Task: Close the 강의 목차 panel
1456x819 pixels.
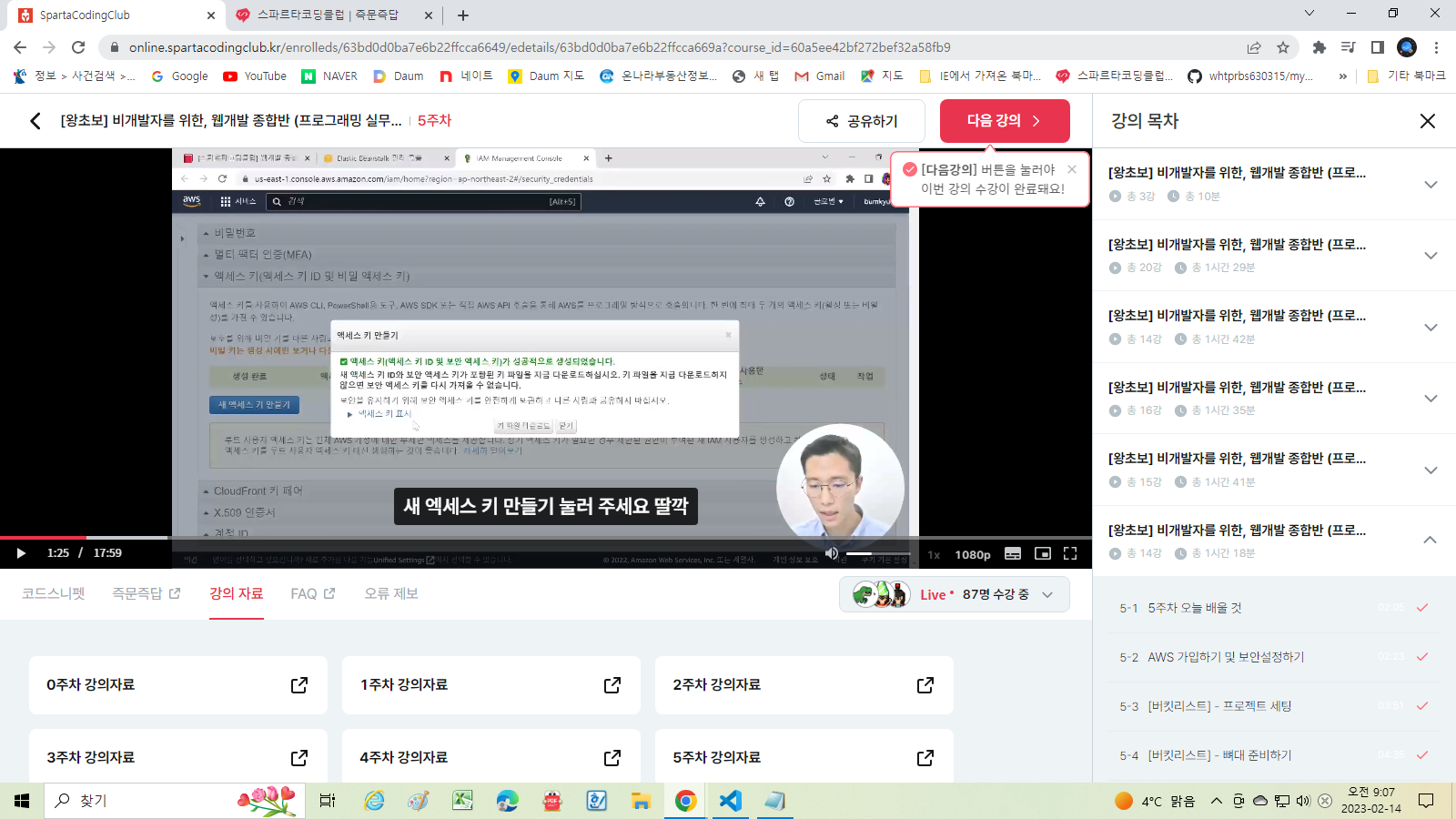Action: 1428,121
